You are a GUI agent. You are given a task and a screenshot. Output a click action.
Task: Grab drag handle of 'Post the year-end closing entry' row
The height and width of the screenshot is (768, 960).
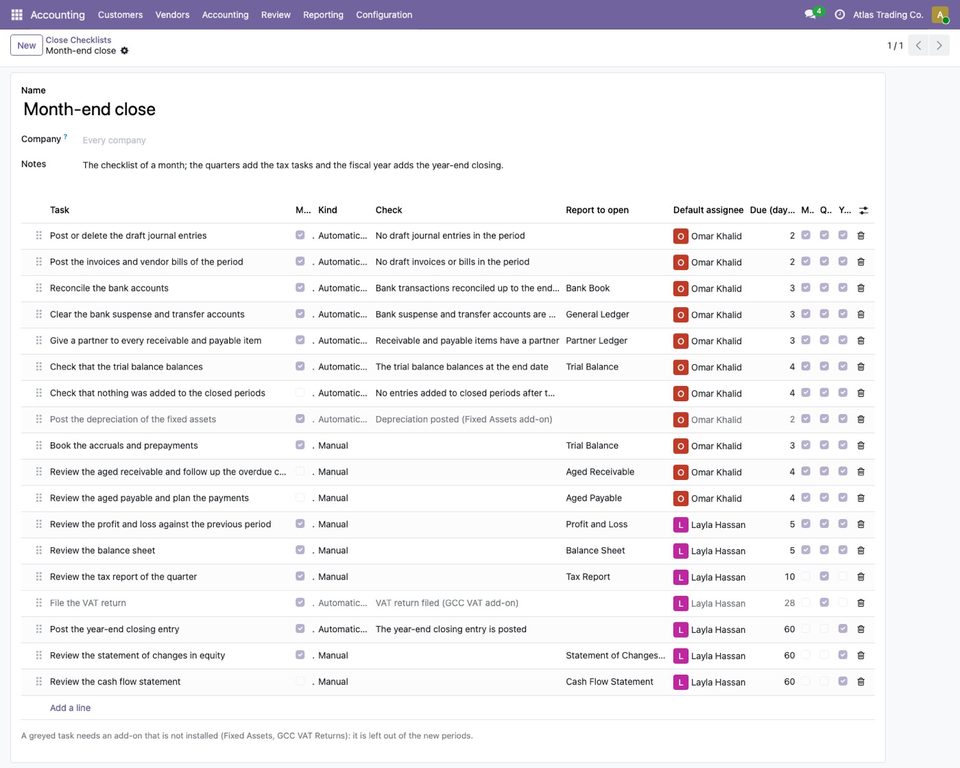click(39, 629)
